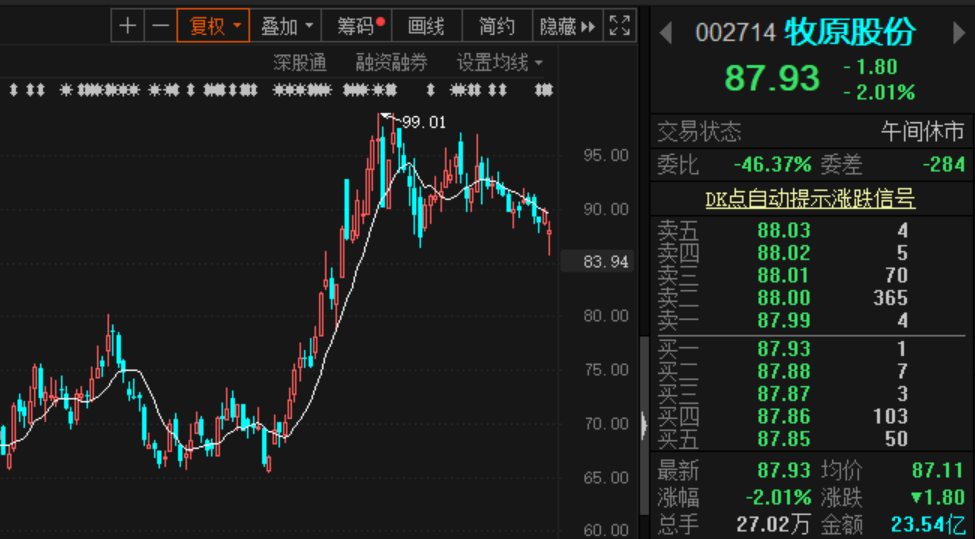This screenshot has width=975, height=539.
Task: Toggle the 筹码 chip distribution
Action: tap(357, 26)
